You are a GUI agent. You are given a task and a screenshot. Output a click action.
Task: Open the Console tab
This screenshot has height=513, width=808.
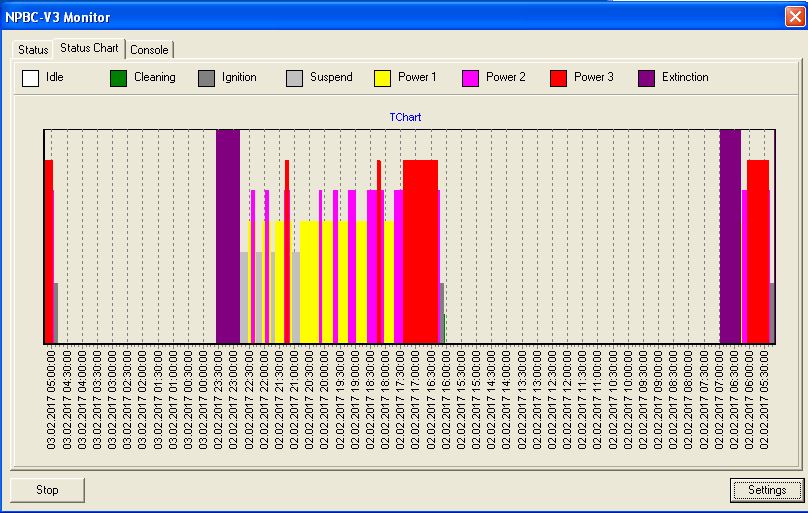click(x=149, y=50)
